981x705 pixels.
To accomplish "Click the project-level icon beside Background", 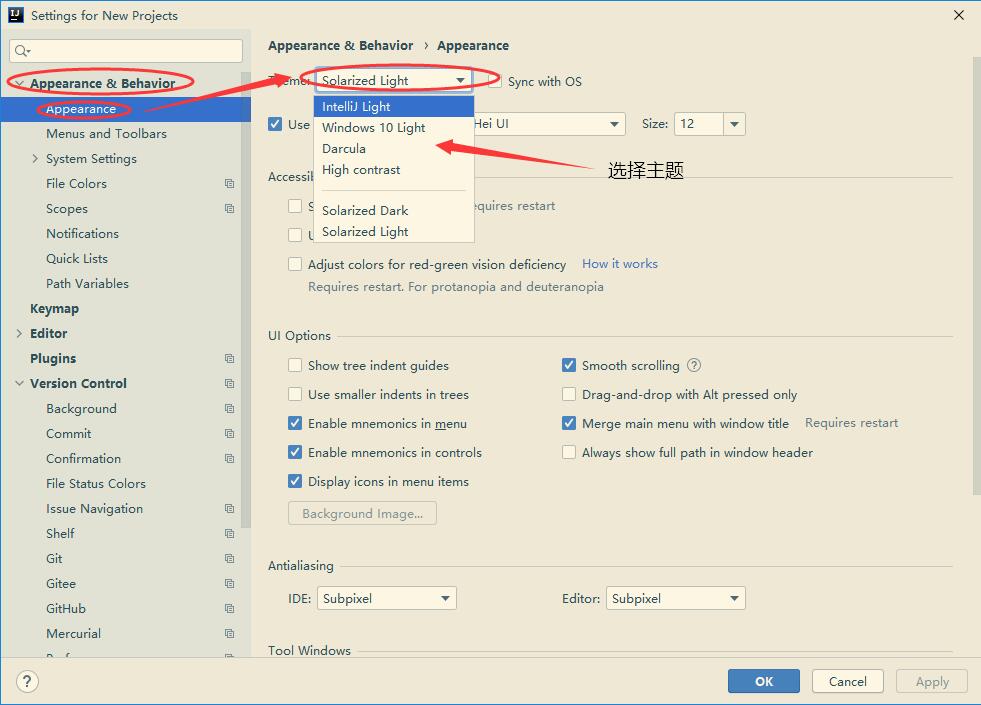I will click(230, 408).
